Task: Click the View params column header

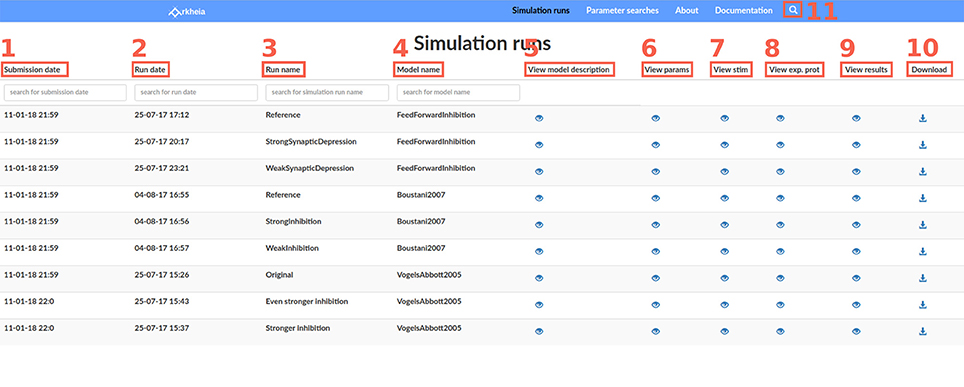Action: click(x=667, y=70)
